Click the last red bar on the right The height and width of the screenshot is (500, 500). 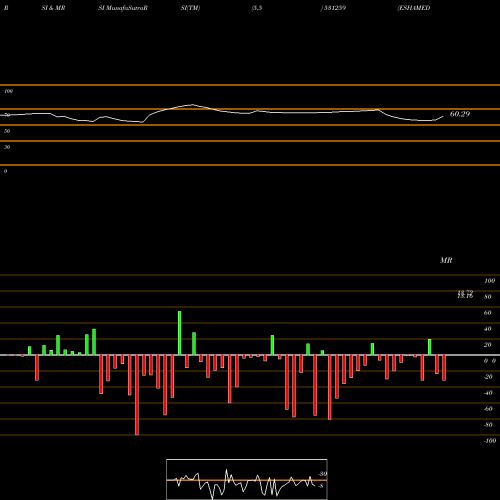click(x=444, y=368)
